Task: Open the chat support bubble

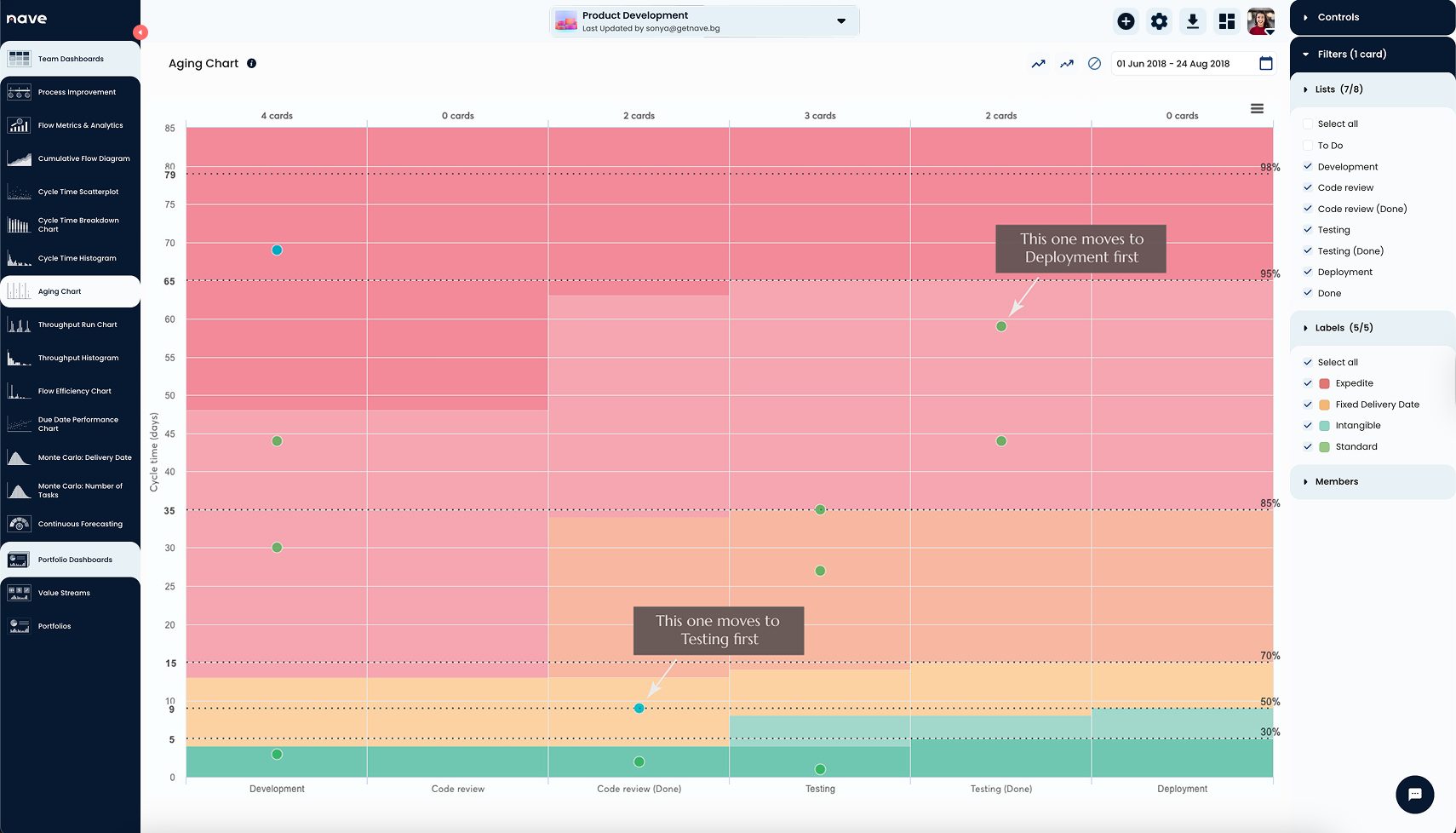Action: 1414,794
